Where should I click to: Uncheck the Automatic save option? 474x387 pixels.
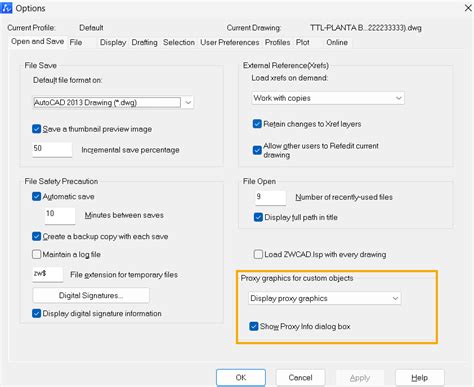pos(36,196)
